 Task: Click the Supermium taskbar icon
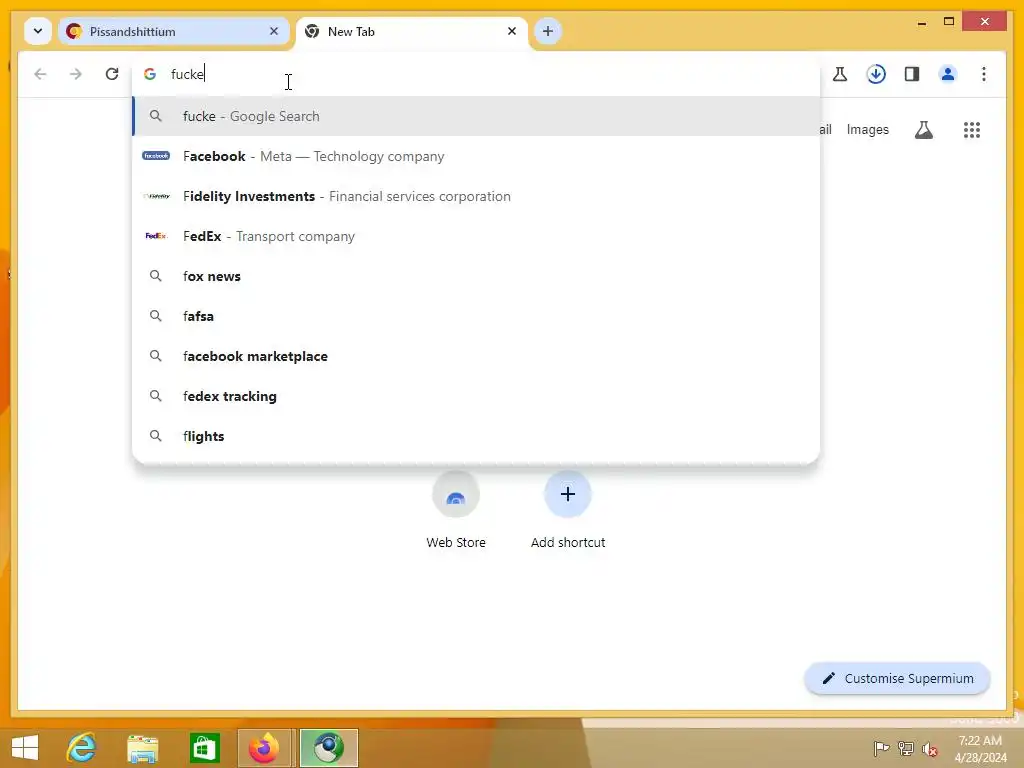(x=328, y=748)
